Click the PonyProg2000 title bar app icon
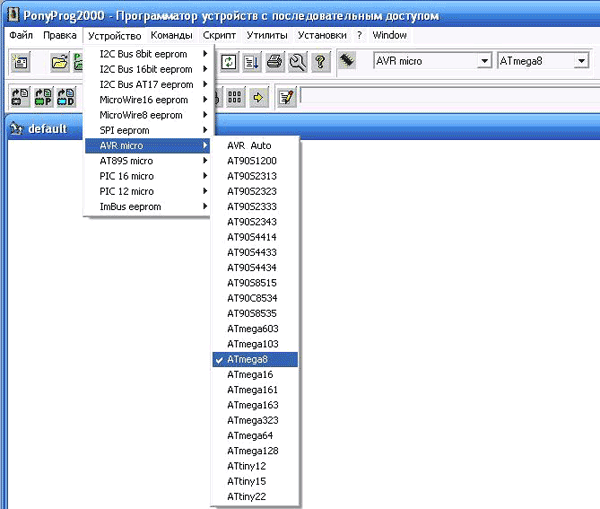Image resolution: width=600 pixels, height=509 pixels. (x=13, y=15)
